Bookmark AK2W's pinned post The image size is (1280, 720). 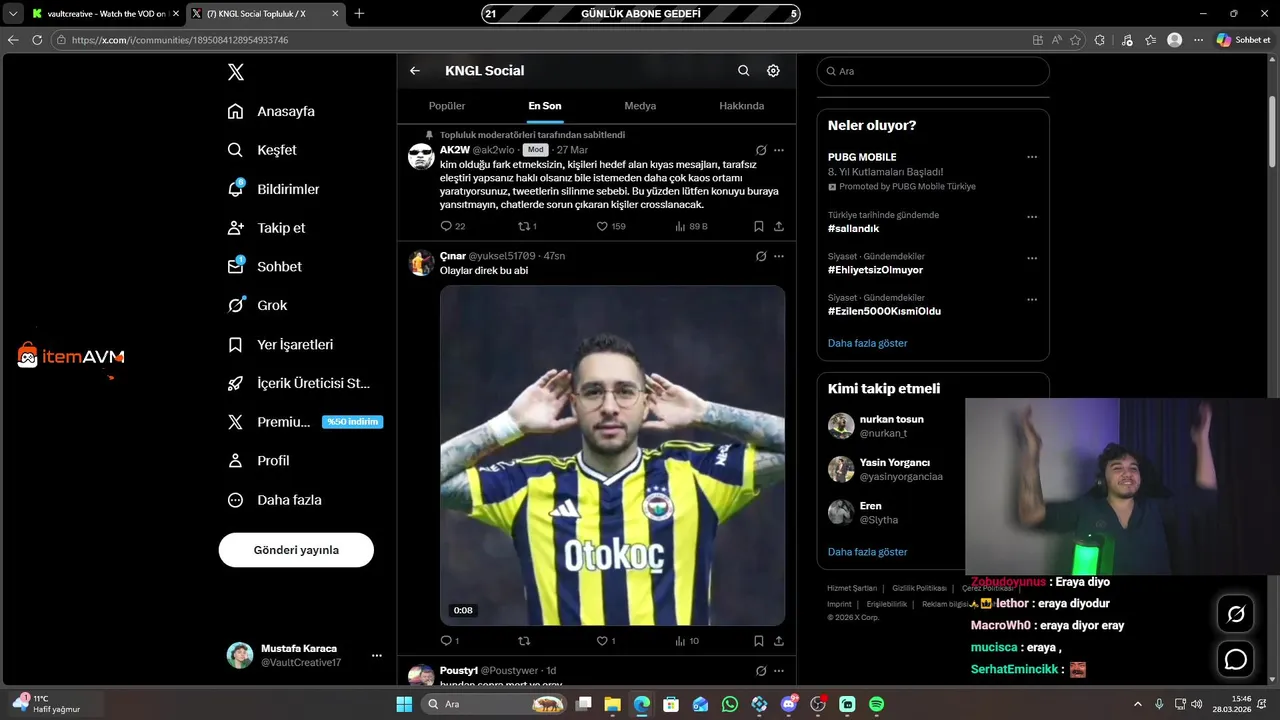pyautogui.click(x=759, y=226)
